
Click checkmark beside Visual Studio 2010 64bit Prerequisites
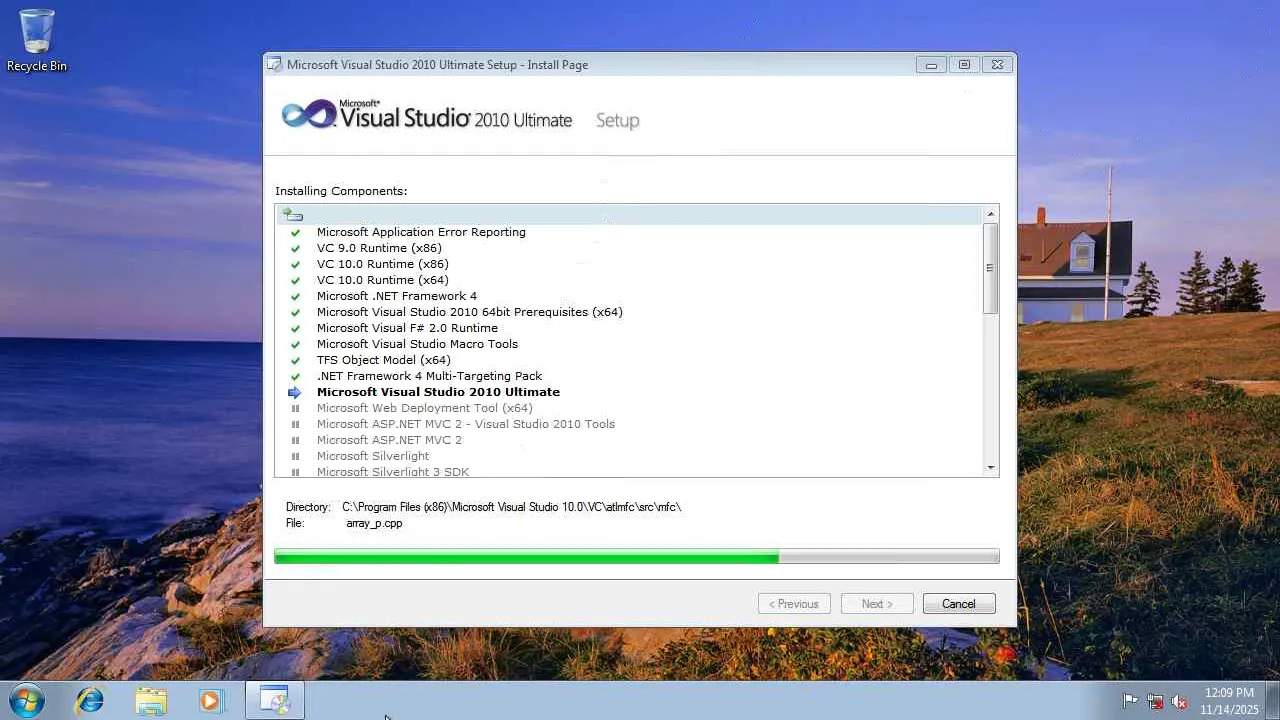pos(295,312)
